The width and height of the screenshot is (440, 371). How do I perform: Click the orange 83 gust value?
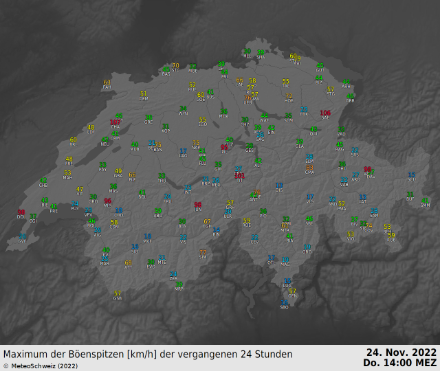point(310,168)
